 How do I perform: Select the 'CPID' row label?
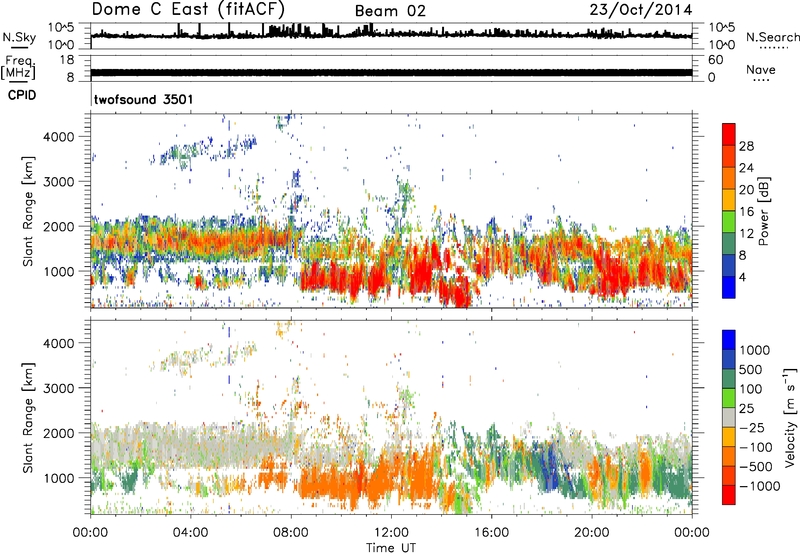click(22, 95)
